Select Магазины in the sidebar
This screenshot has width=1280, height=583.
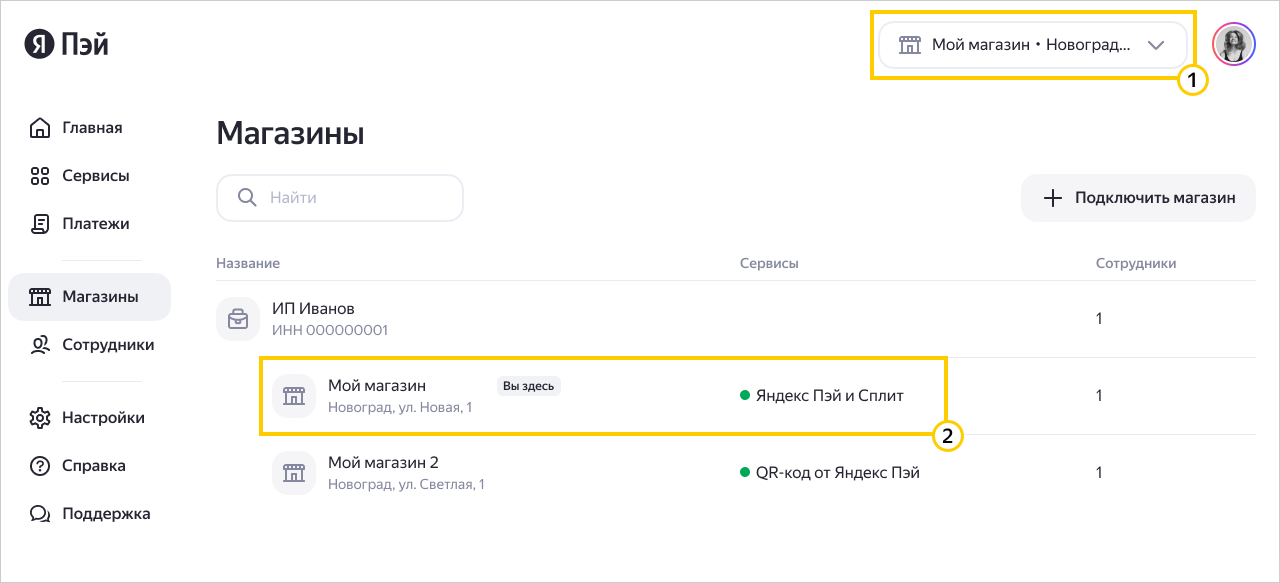[99, 297]
